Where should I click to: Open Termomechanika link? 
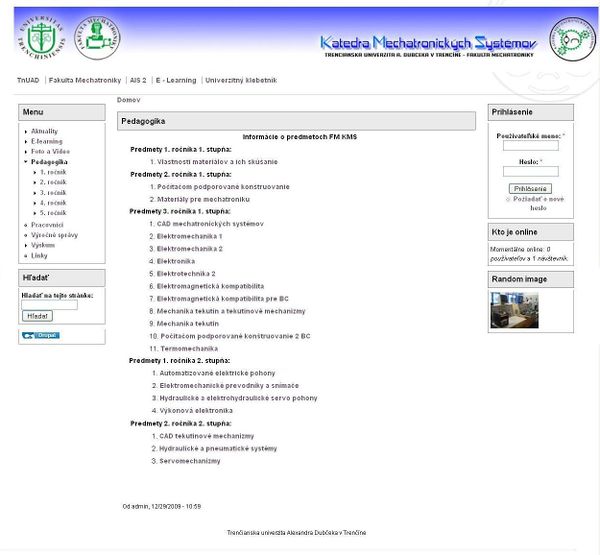[189, 349]
